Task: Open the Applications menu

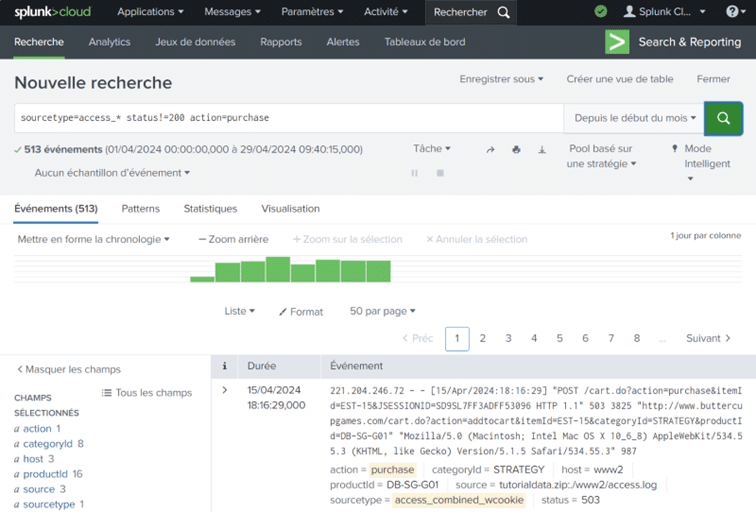Action: (150, 12)
